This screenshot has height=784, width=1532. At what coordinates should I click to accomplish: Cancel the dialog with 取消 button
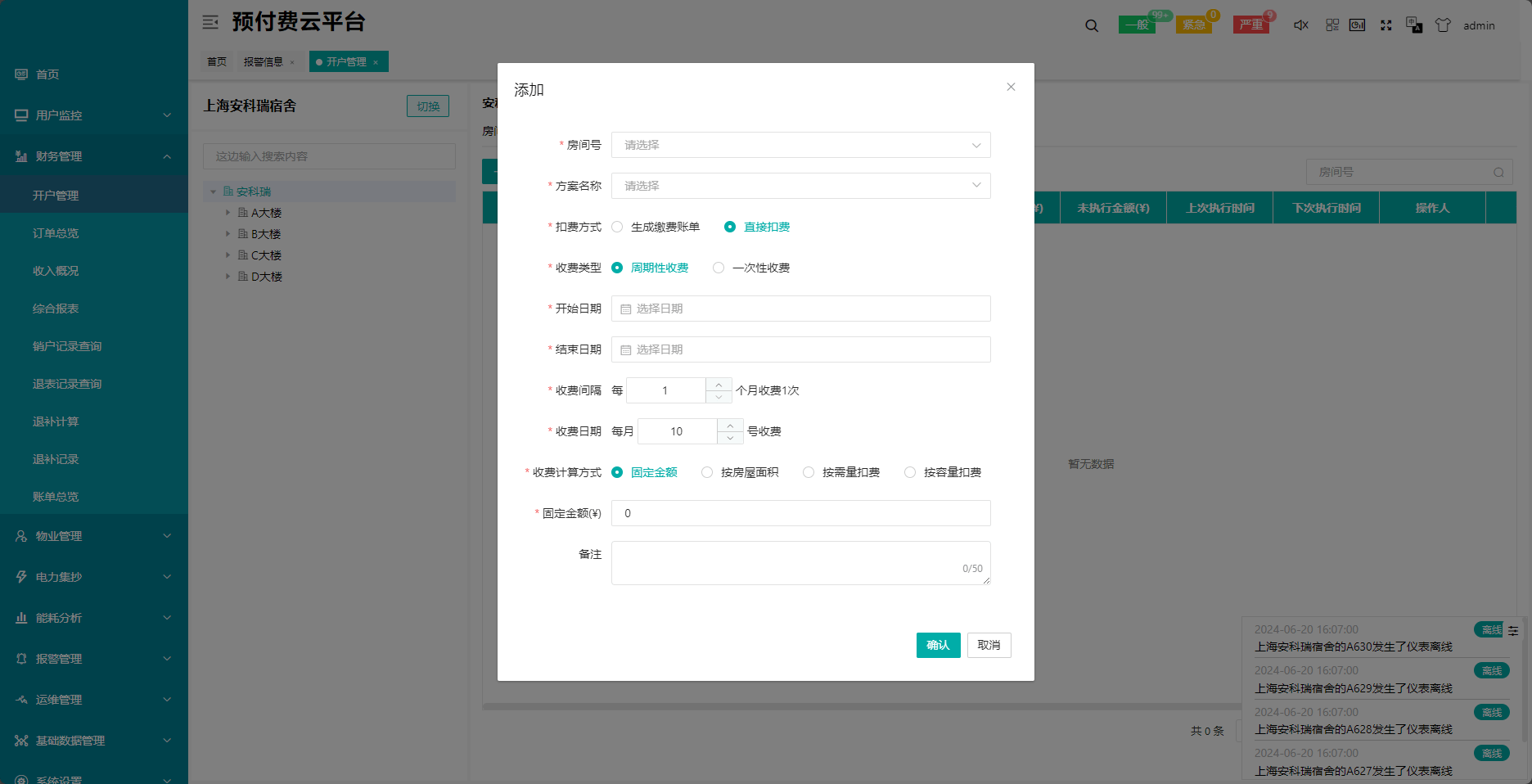click(989, 645)
